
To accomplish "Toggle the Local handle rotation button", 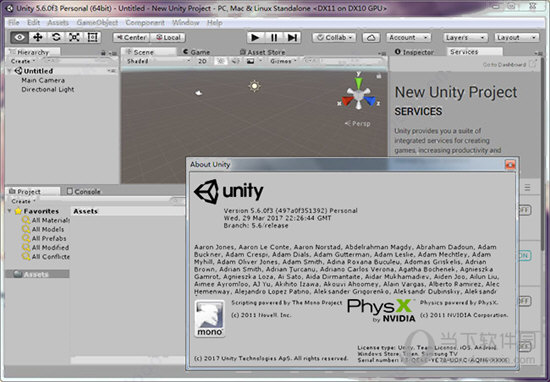I will click(x=168, y=38).
